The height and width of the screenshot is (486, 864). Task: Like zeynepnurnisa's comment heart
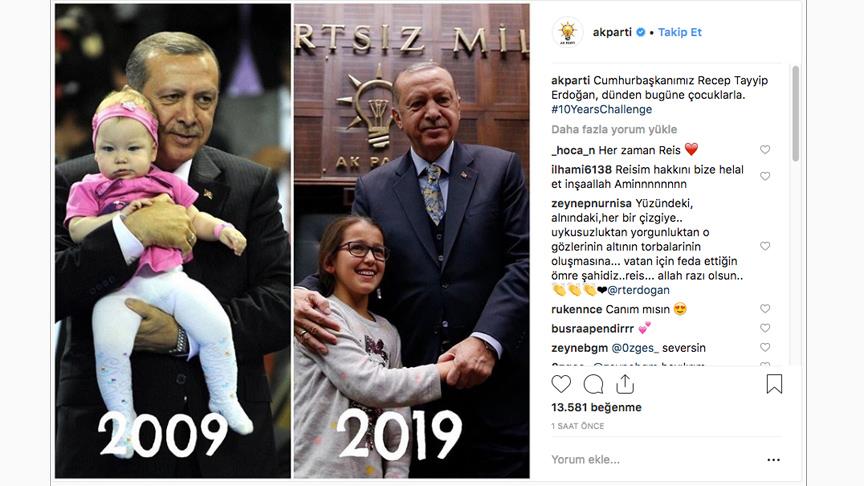click(765, 246)
